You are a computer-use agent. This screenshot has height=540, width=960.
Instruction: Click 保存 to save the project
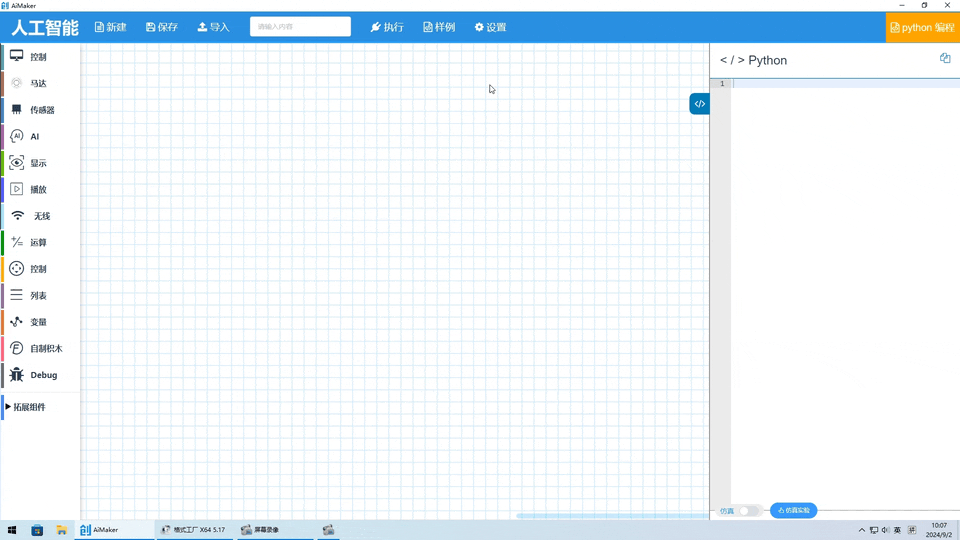162,27
